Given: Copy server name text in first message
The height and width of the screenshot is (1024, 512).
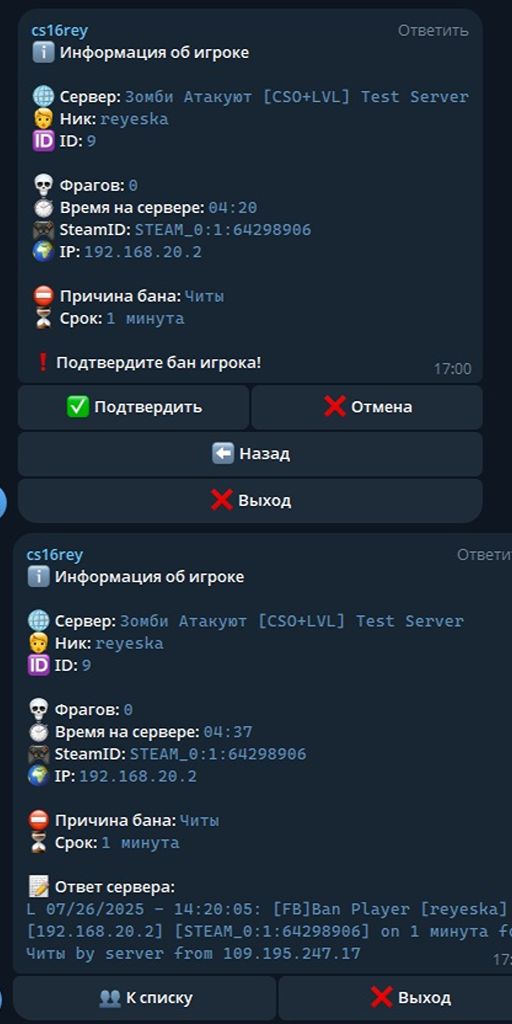Looking at the screenshot, I should (x=296, y=97).
